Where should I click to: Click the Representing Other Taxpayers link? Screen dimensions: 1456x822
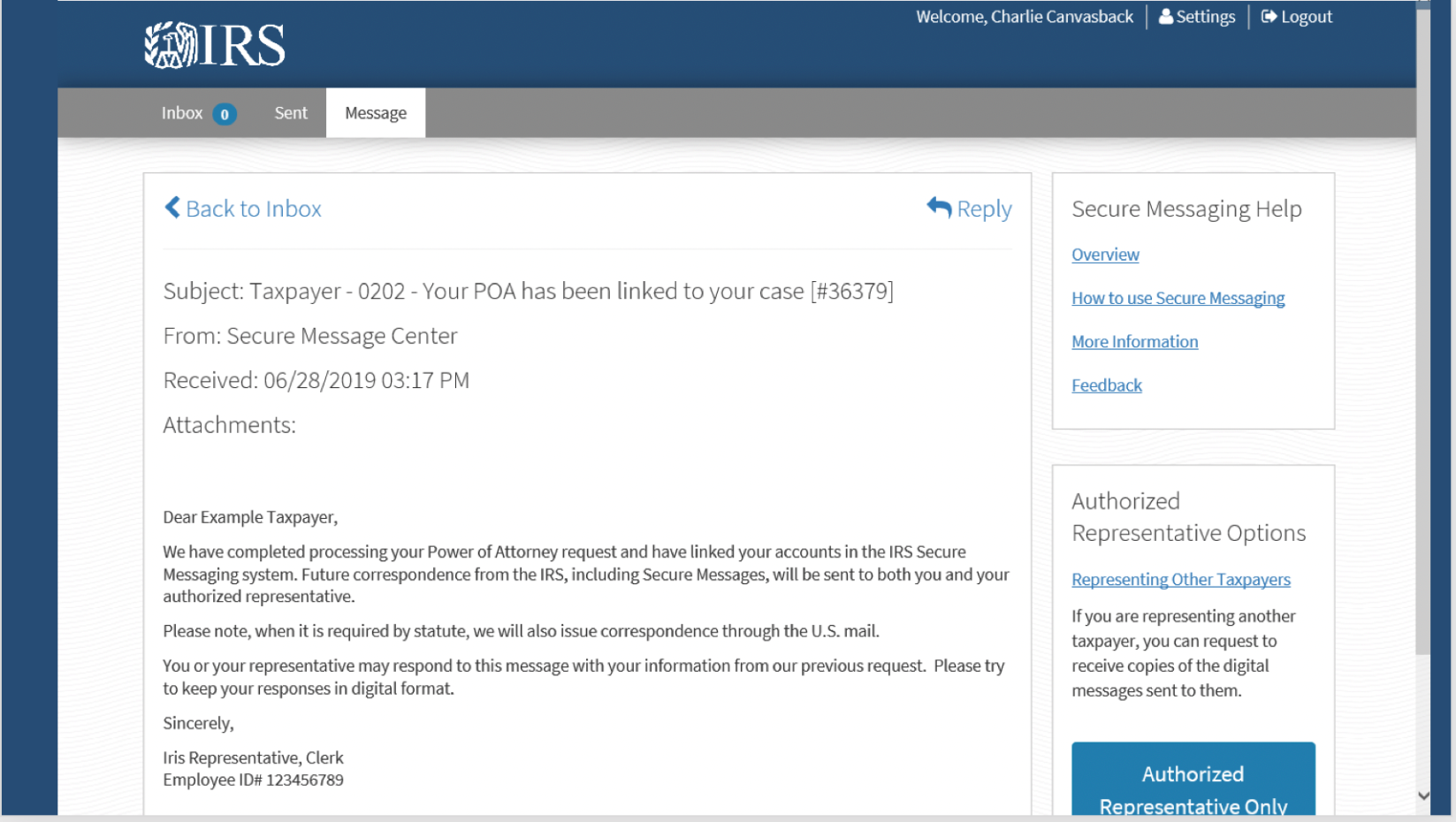pyautogui.click(x=1180, y=580)
